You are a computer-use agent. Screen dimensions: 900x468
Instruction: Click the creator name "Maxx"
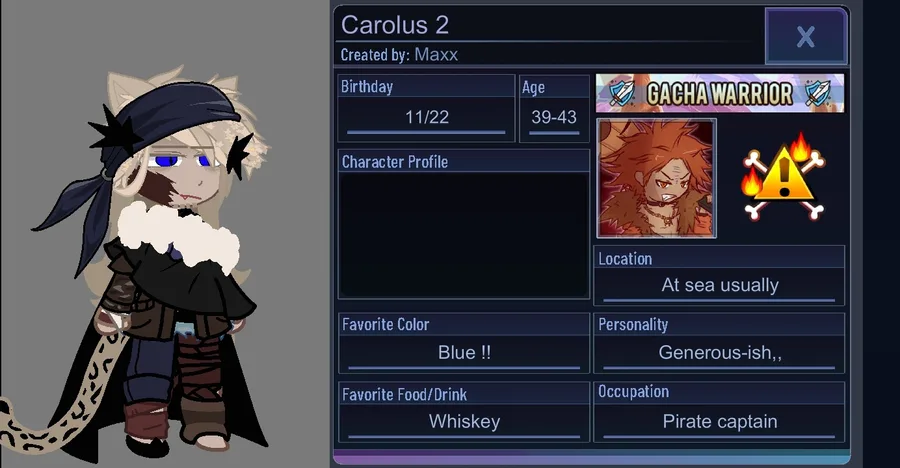click(x=436, y=55)
